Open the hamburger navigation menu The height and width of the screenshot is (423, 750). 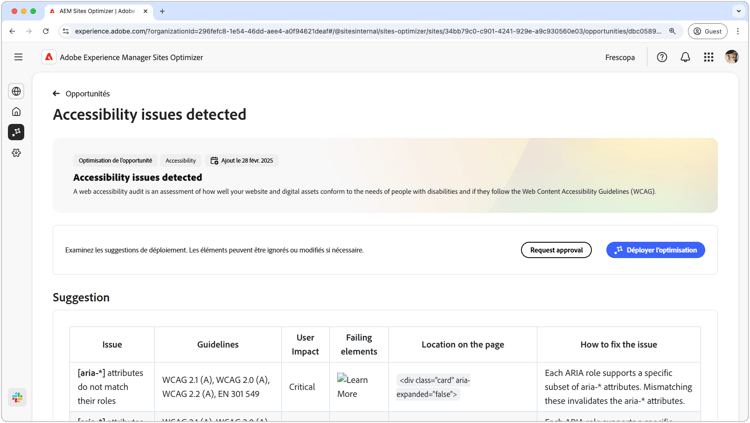click(x=18, y=57)
